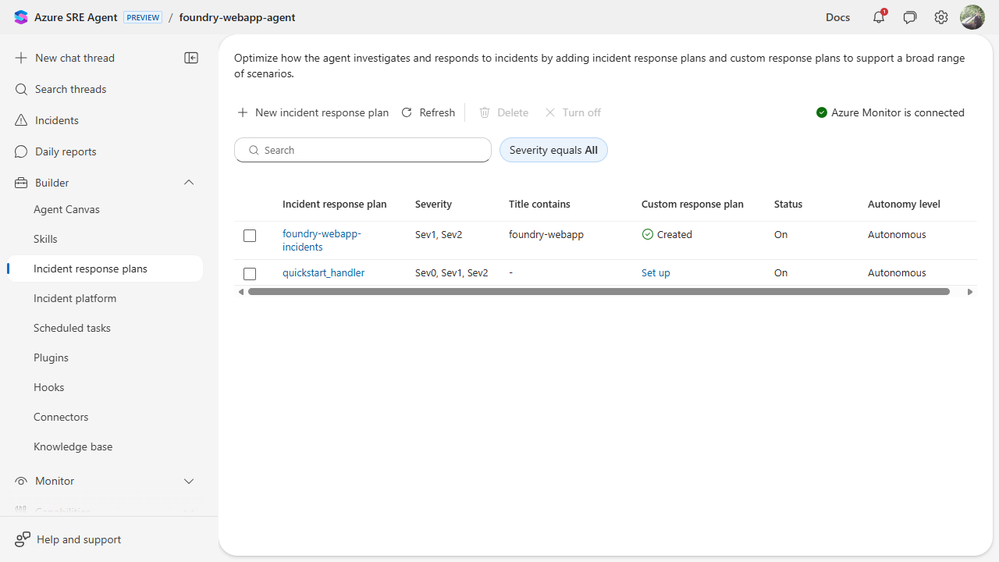This screenshot has width=999, height=562.
Task: Open Incidents via warning triangle icon
Action: pyautogui.click(x=21, y=120)
